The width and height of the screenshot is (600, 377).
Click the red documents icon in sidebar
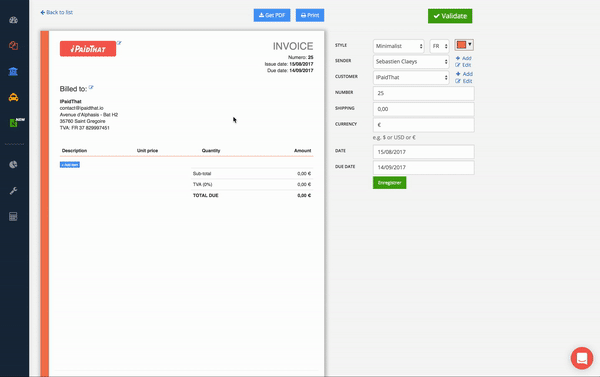[13, 46]
